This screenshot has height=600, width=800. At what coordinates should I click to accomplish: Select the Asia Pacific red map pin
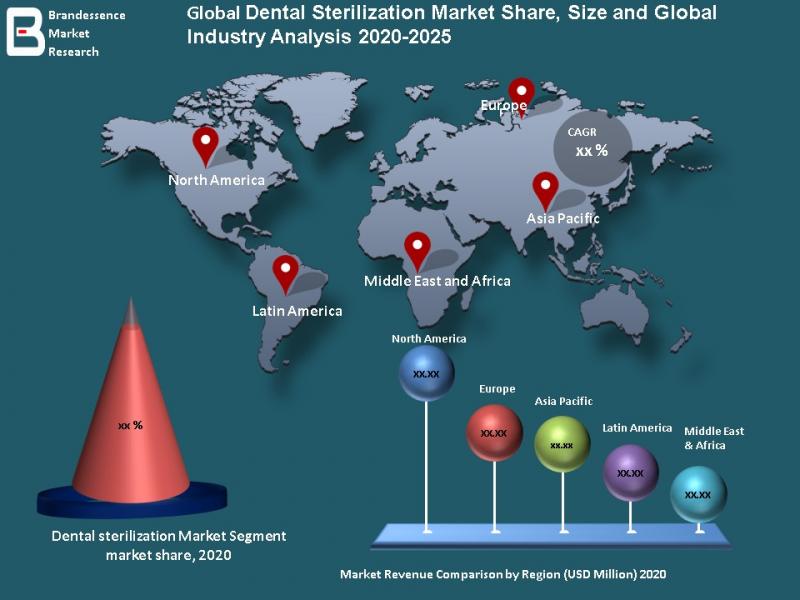pos(545,191)
